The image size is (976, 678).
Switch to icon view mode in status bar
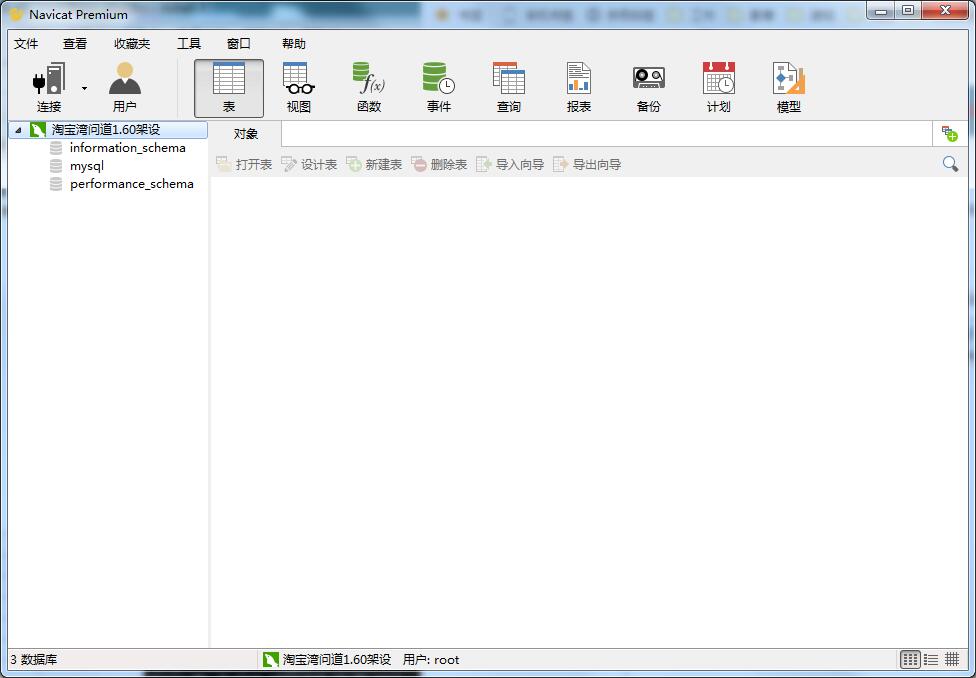pyautogui.click(x=911, y=659)
